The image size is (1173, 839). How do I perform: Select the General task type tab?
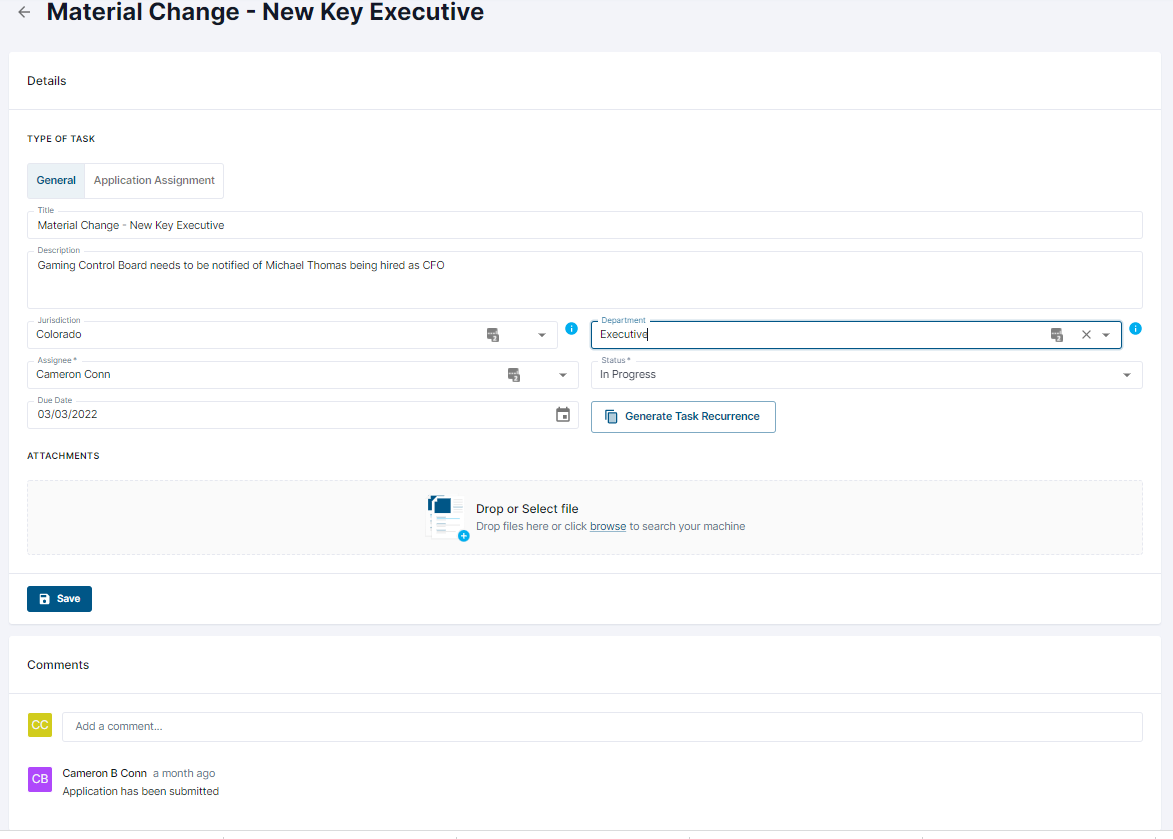pos(55,180)
